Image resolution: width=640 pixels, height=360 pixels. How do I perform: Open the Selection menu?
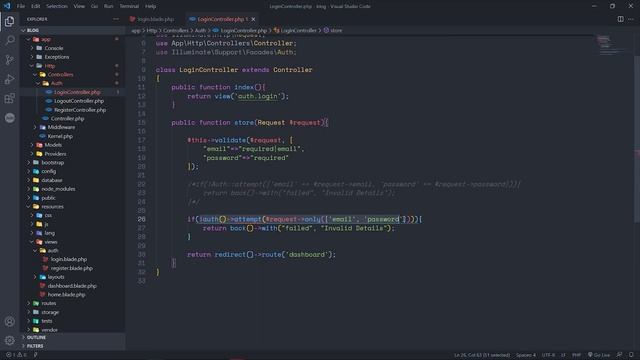pyautogui.click(x=57, y=6)
